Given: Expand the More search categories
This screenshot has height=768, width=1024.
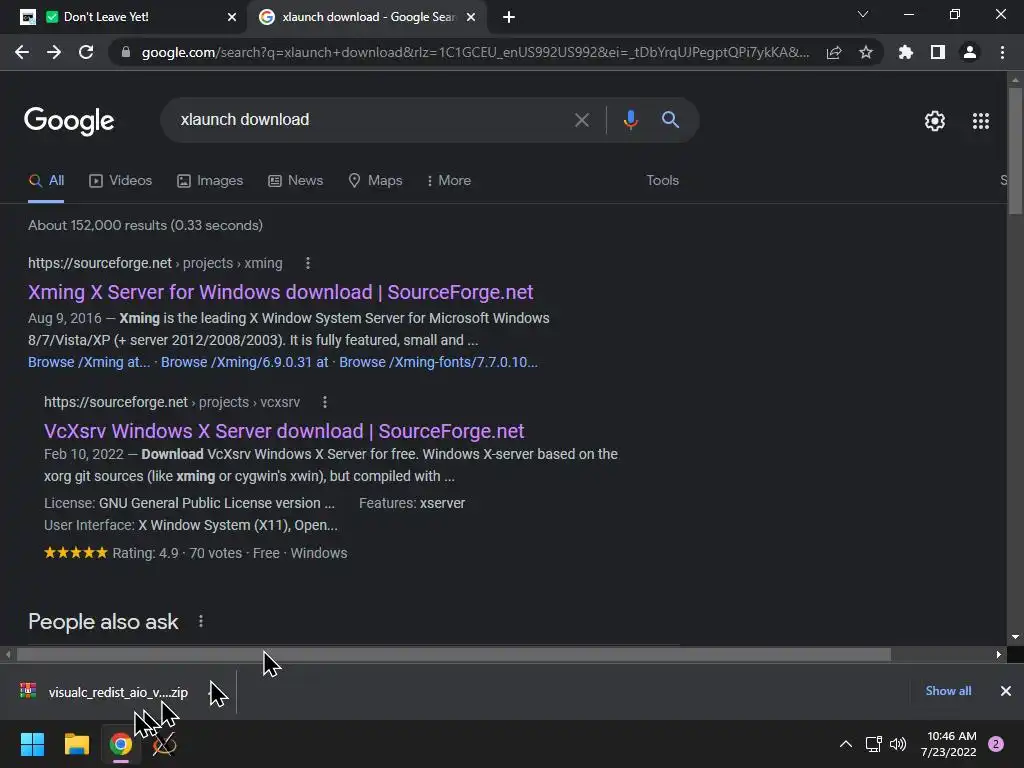Looking at the screenshot, I should (x=449, y=181).
